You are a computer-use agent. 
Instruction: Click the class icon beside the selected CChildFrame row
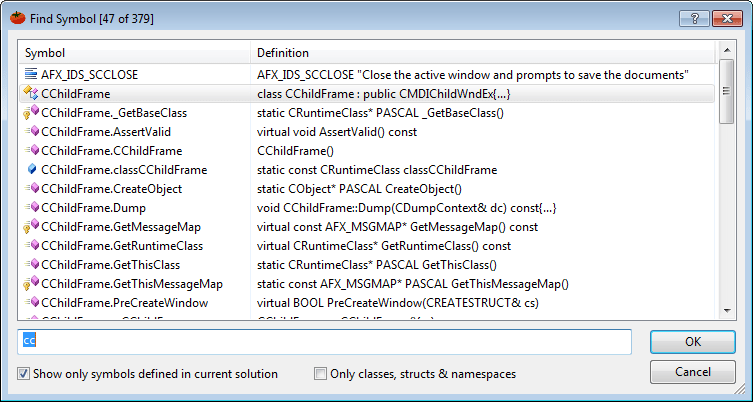(x=31, y=93)
